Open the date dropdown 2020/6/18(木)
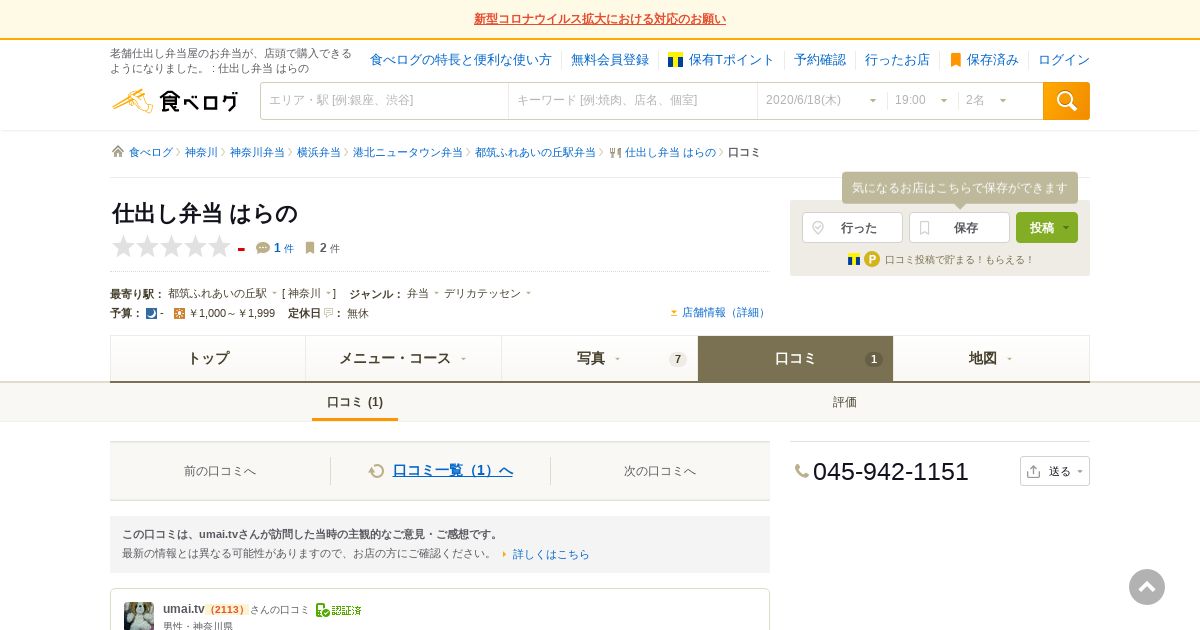Screen dimensions: 1200x630 822,101
